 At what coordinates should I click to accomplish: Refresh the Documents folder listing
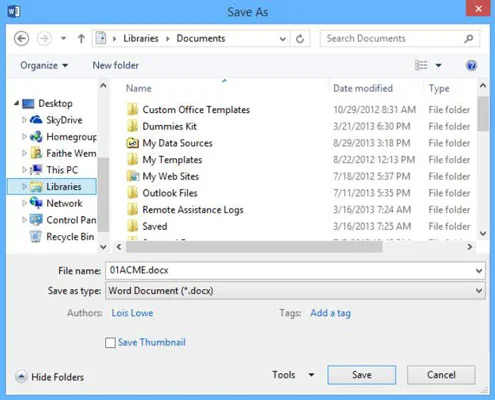[x=300, y=39]
